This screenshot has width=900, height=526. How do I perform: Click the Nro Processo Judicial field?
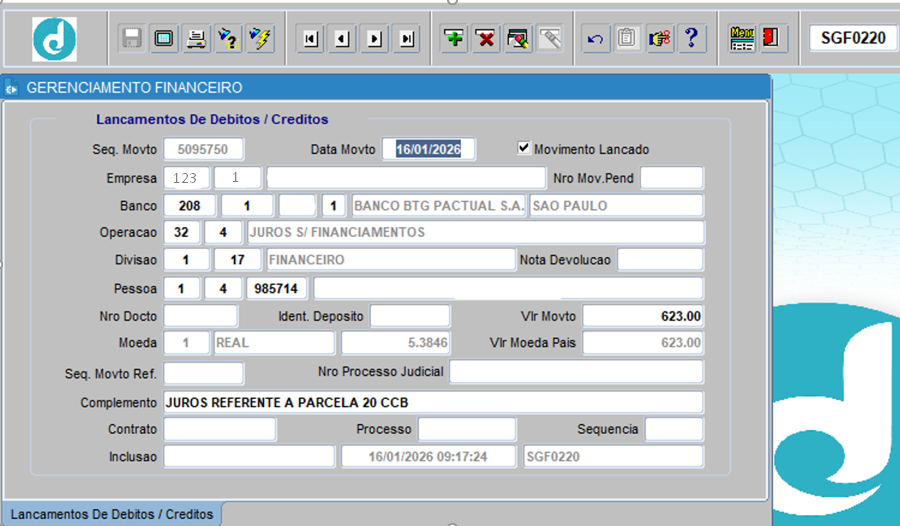575,372
